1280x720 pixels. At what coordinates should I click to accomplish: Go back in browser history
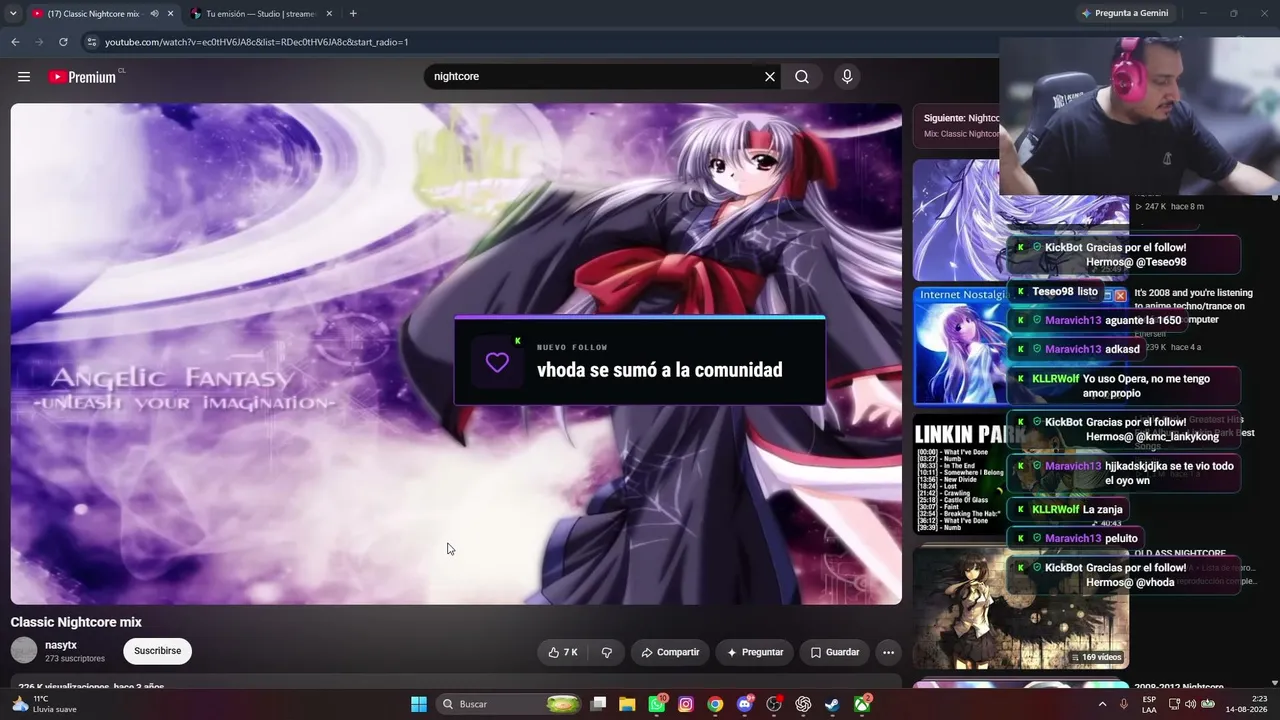[x=15, y=42]
